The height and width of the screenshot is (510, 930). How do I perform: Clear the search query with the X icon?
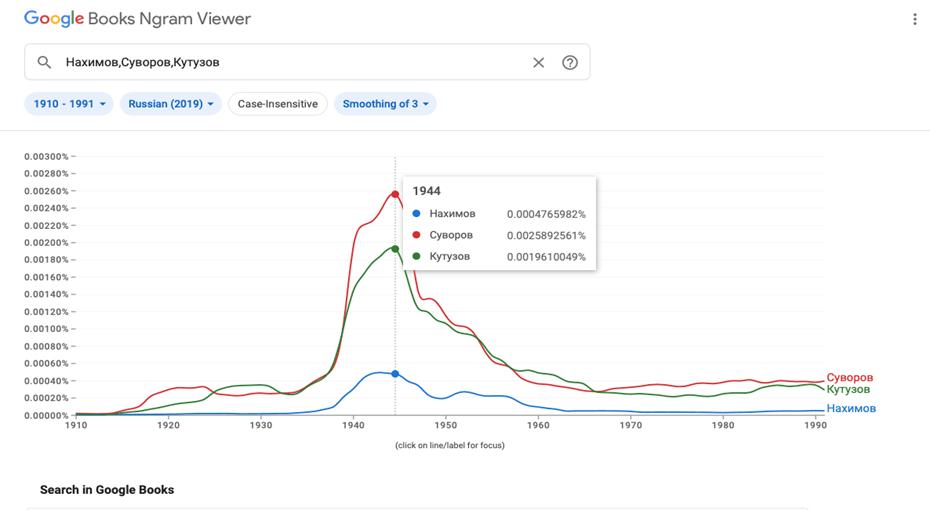538,62
